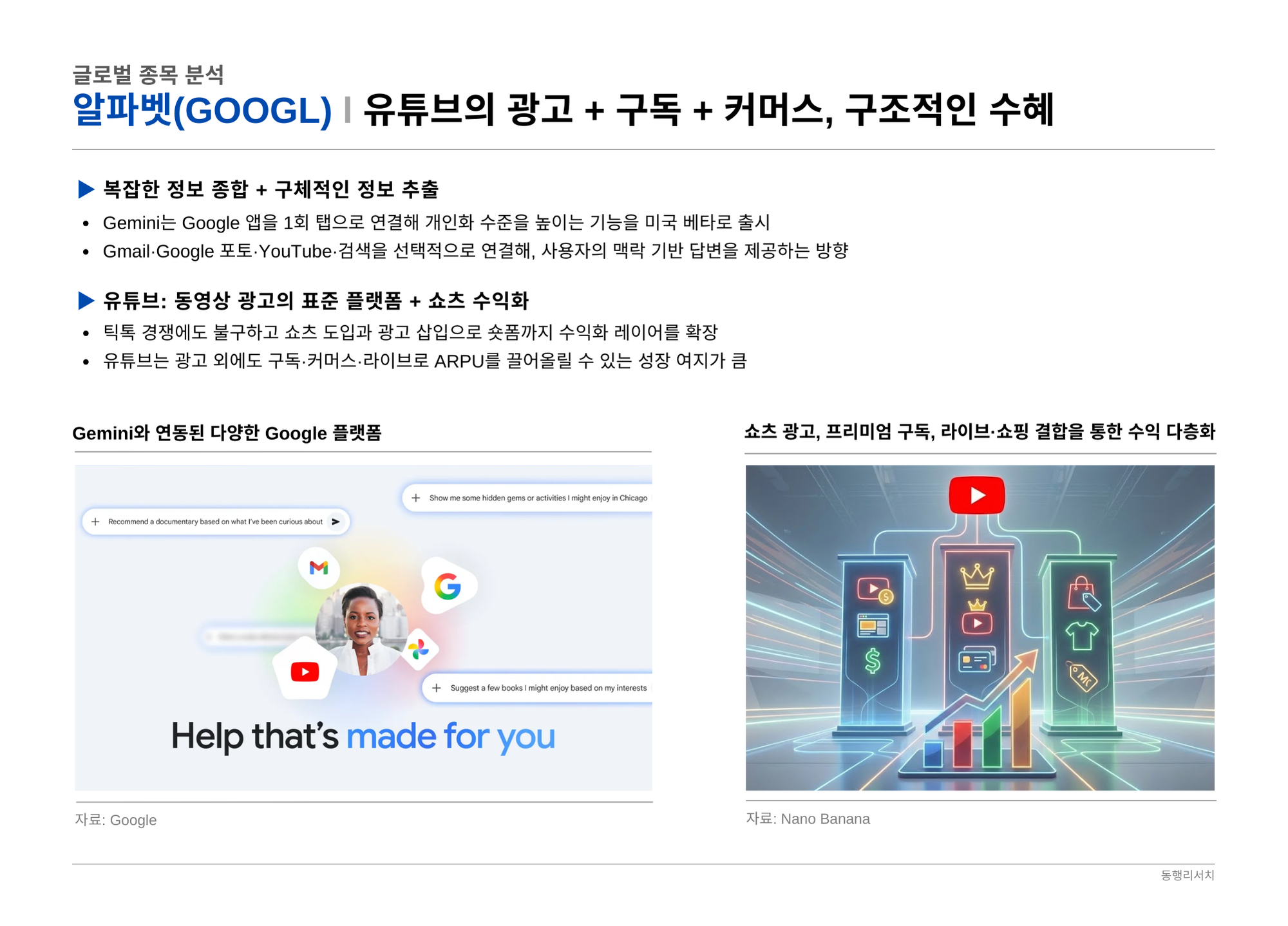Viewport: 1288px width, 926px height.
Task: Click the t-shirt icon on right pillar
Action: [x=1082, y=636]
